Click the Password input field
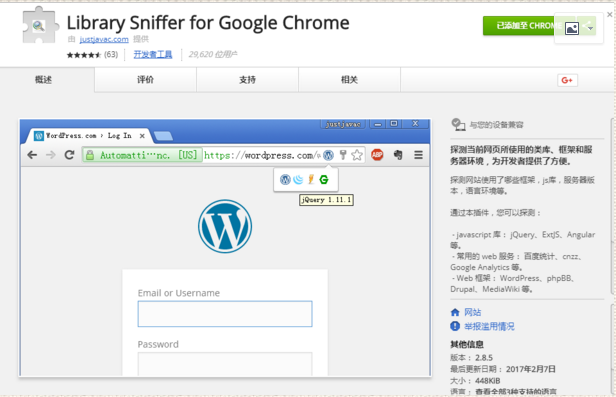 point(225,364)
